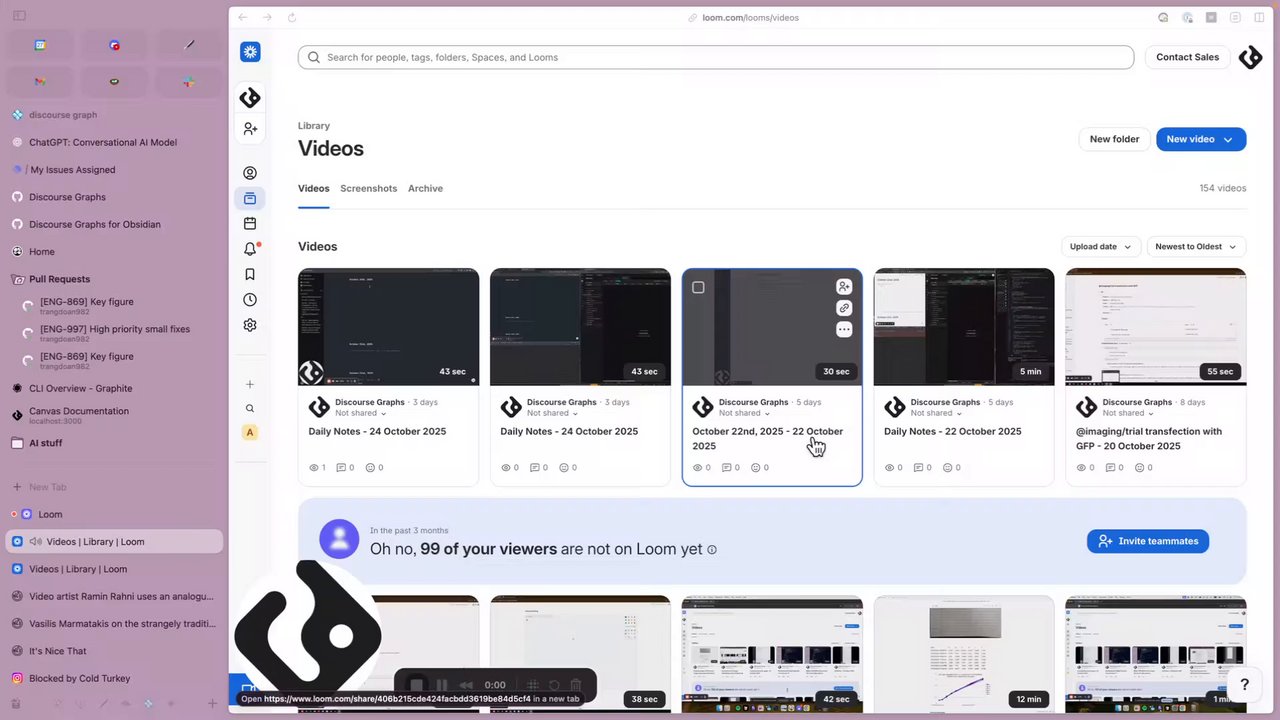Click the invite people icon in sidebar
The width and height of the screenshot is (1280, 720).
coord(250,129)
